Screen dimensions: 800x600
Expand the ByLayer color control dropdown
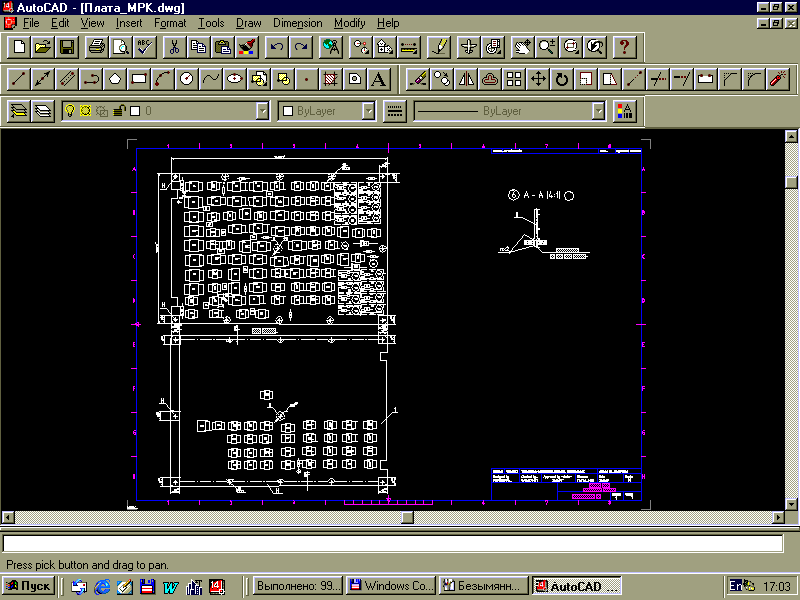(368, 111)
